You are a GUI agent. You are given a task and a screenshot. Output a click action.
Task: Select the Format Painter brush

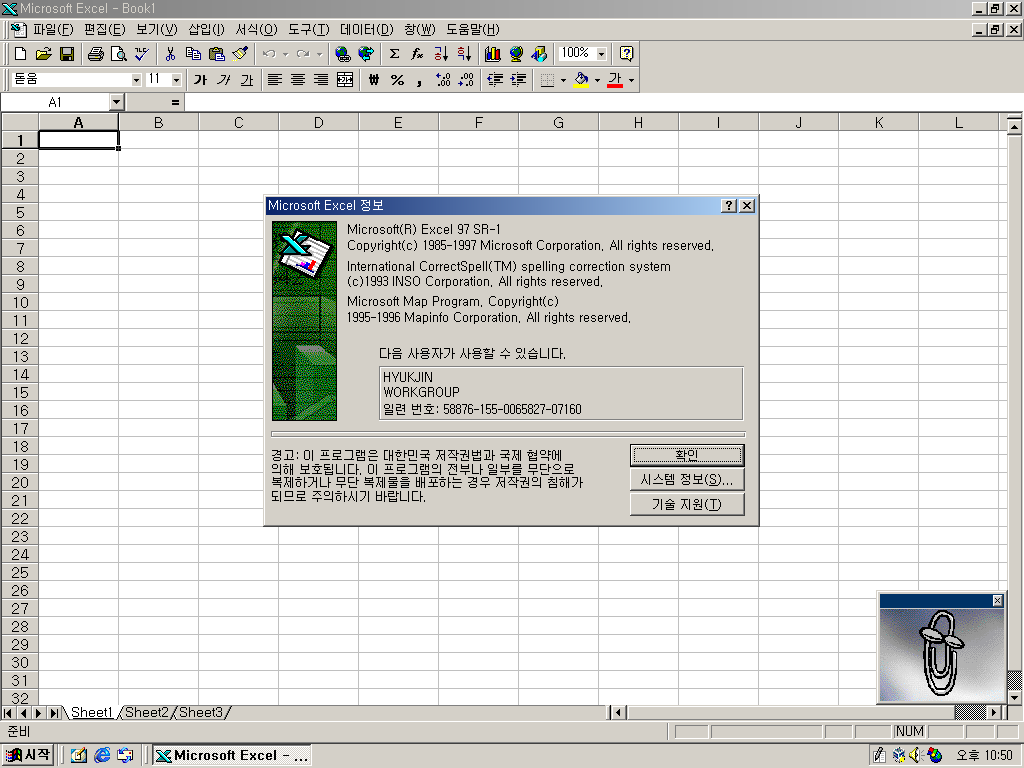[x=240, y=54]
